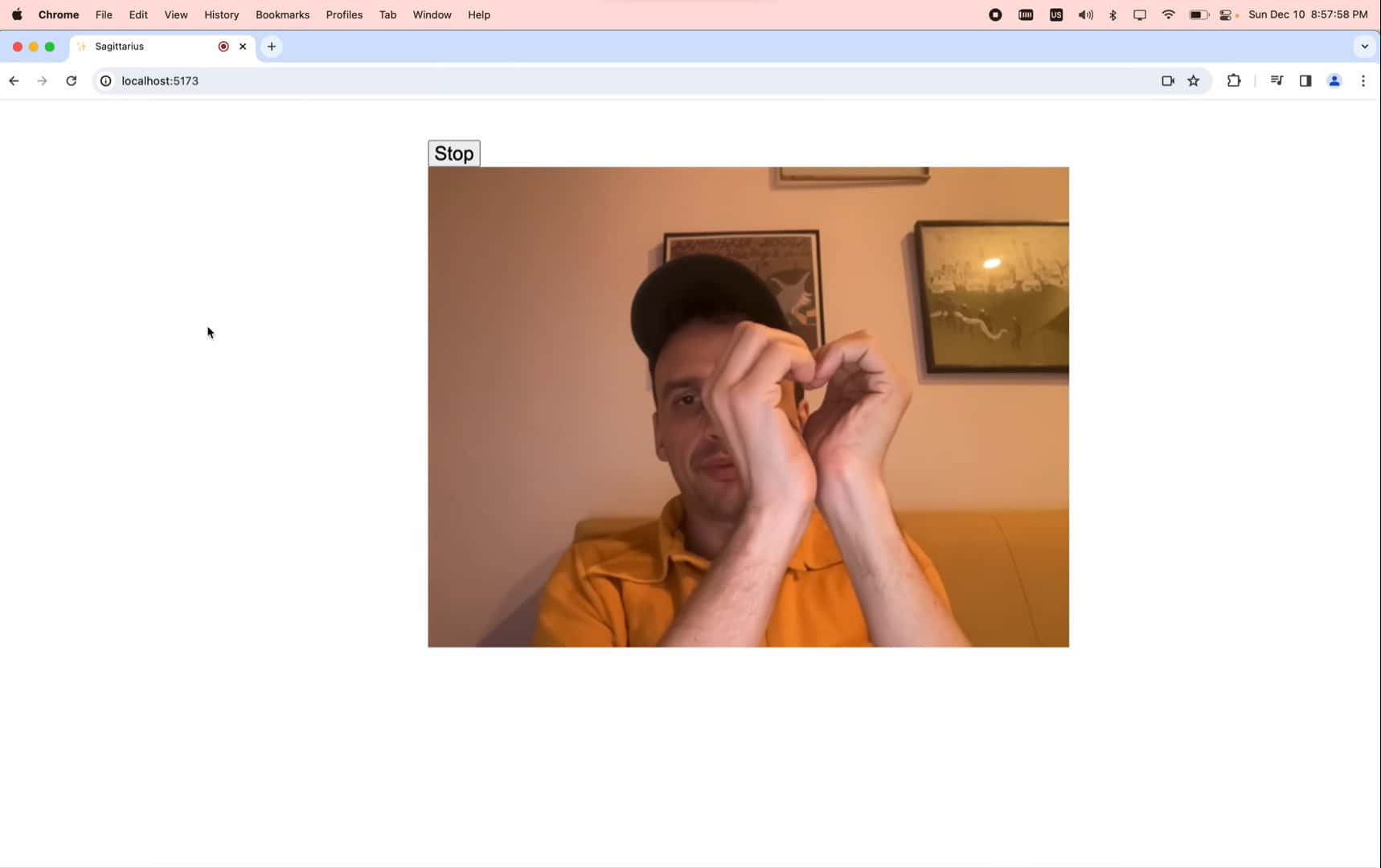The height and width of the screenshot is (868, 1381).
Task: Open the camera/Cast media icon in address bar
Action: pyautogui.click(x=1168, y=80)
